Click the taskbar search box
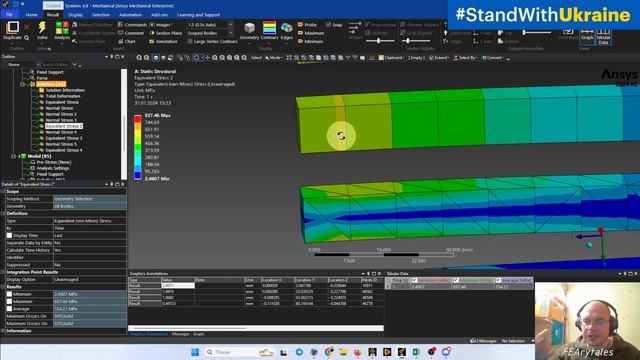640x360 pixels. point(239,352)
